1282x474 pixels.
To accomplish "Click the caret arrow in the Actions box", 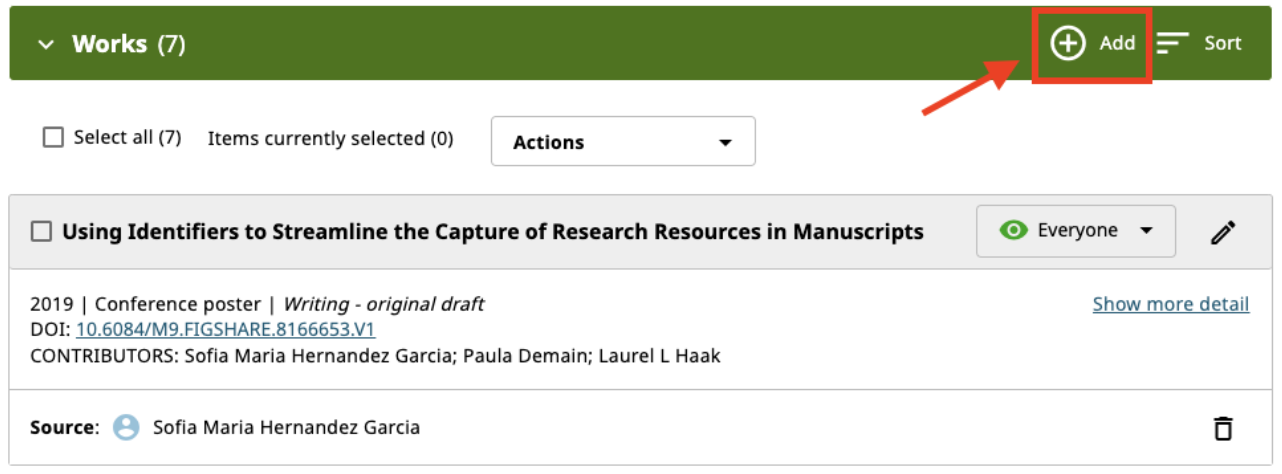I will pyautogui.click(x=725, y=143).
